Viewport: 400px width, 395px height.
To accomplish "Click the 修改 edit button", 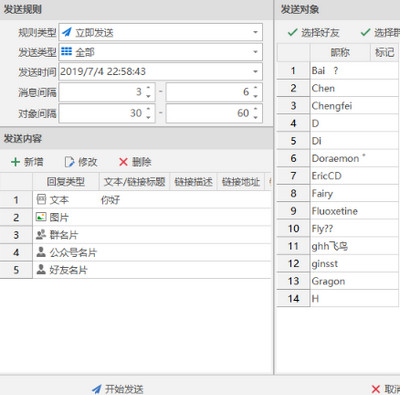I will coord(81,162).
